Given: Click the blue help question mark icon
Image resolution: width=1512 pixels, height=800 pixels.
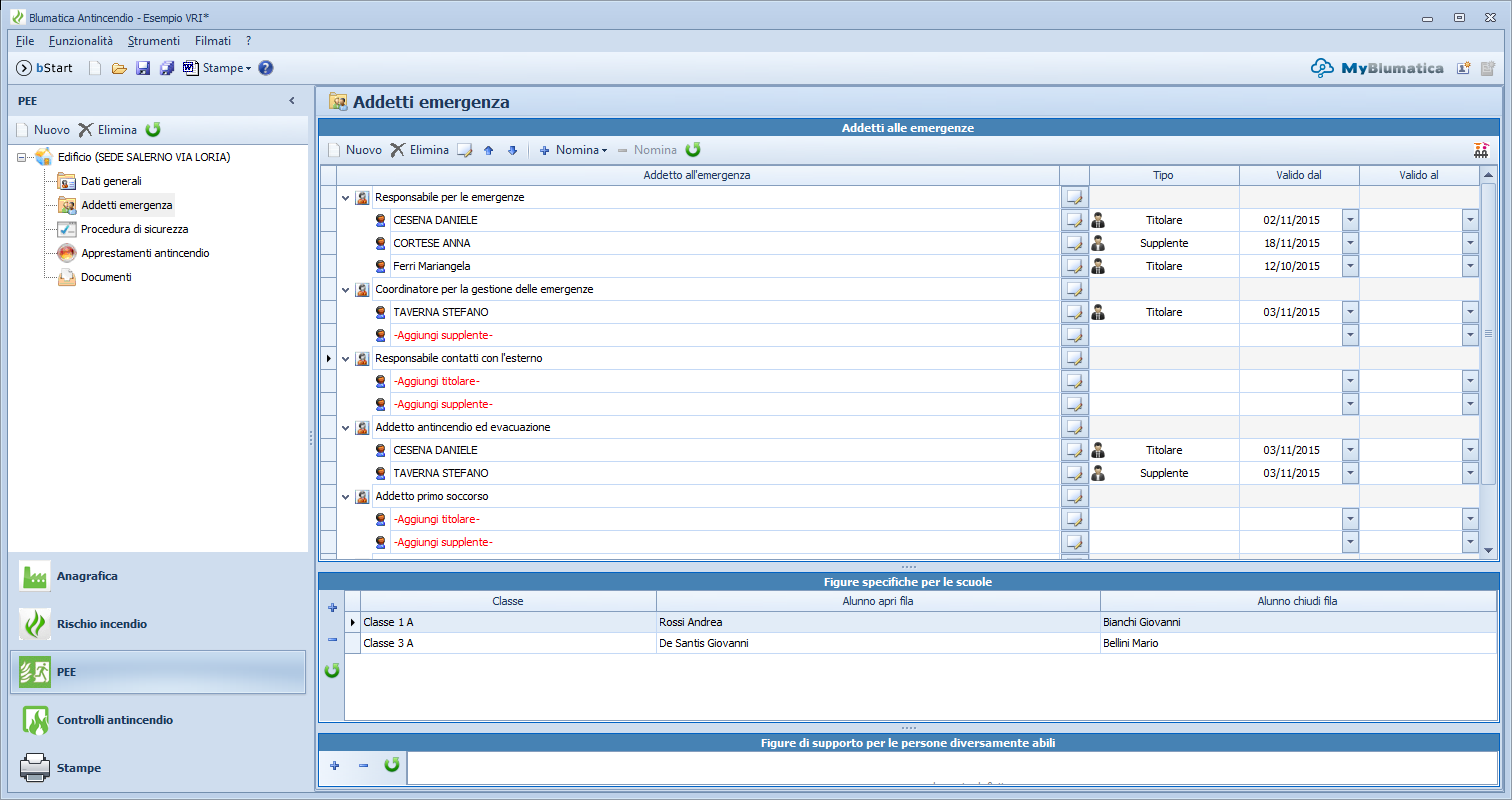Looking at the screenshot, I should point(266,68).
